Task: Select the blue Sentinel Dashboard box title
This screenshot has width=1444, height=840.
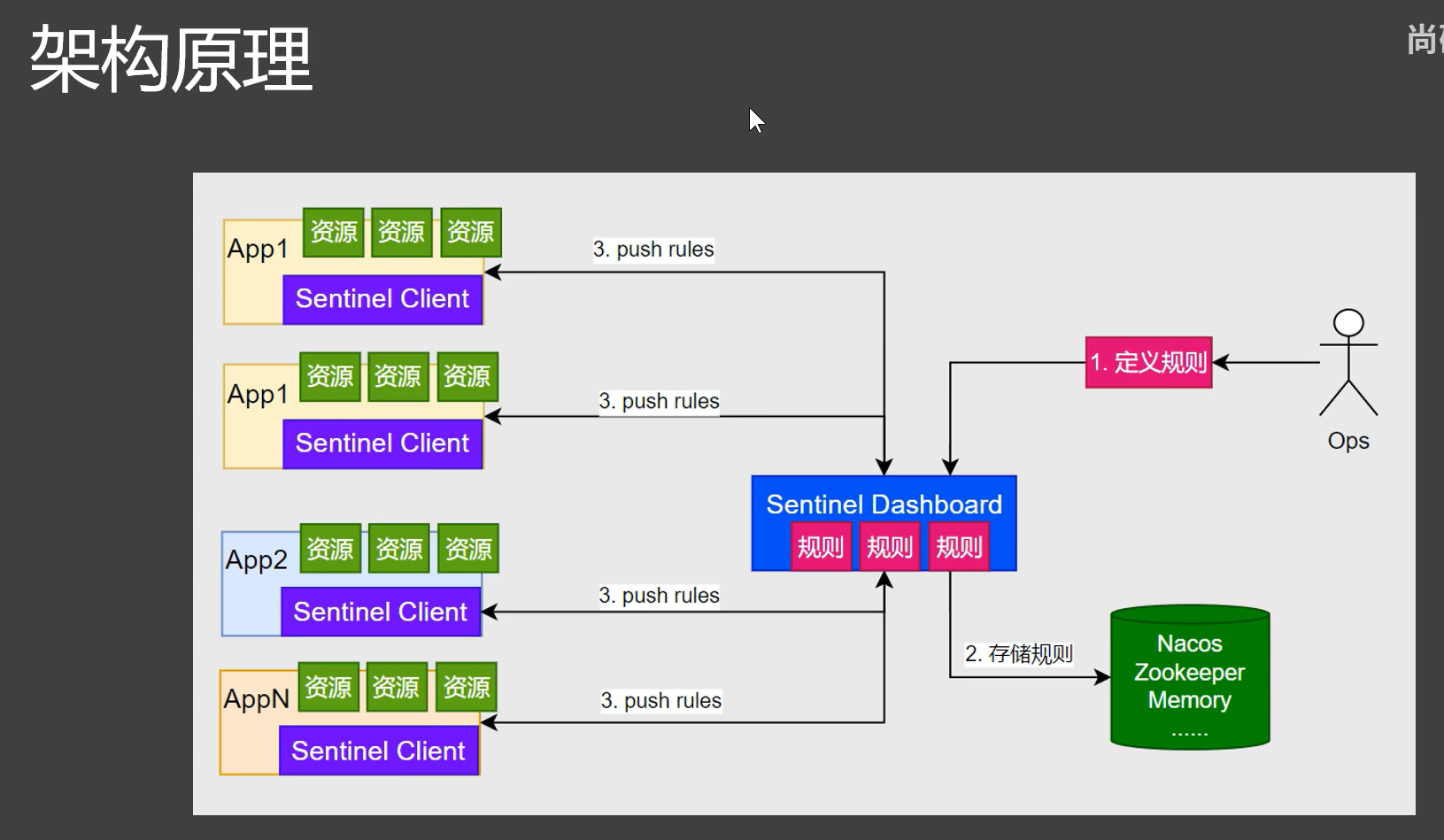Action: [884, 505]
